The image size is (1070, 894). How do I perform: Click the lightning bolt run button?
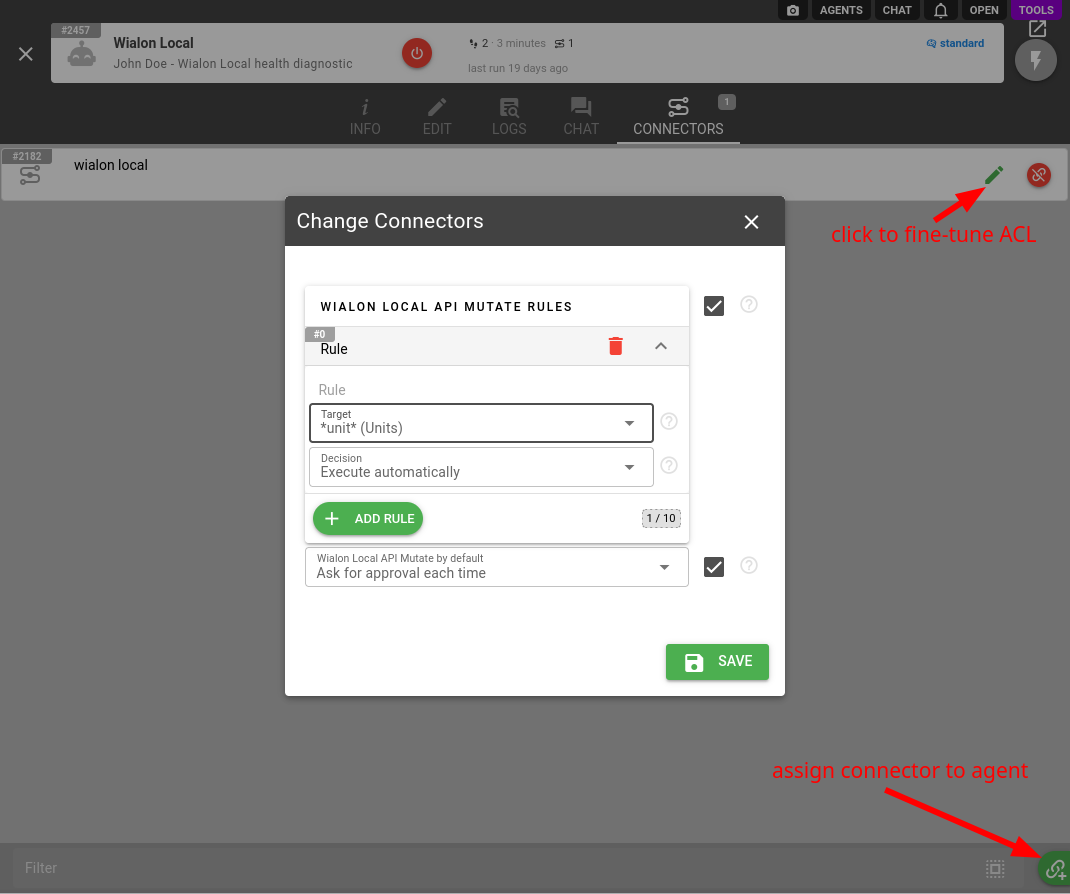coord(1035,60)
